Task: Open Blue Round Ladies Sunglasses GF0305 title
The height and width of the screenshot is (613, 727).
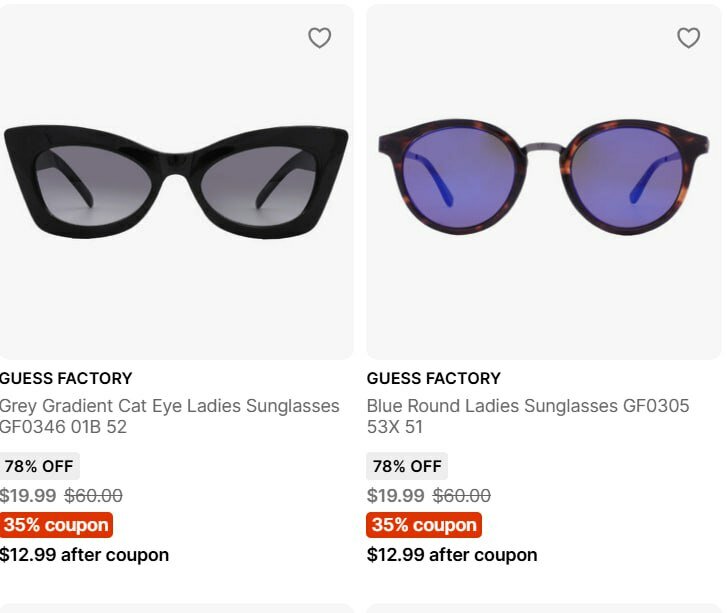Action: (527, 406)
